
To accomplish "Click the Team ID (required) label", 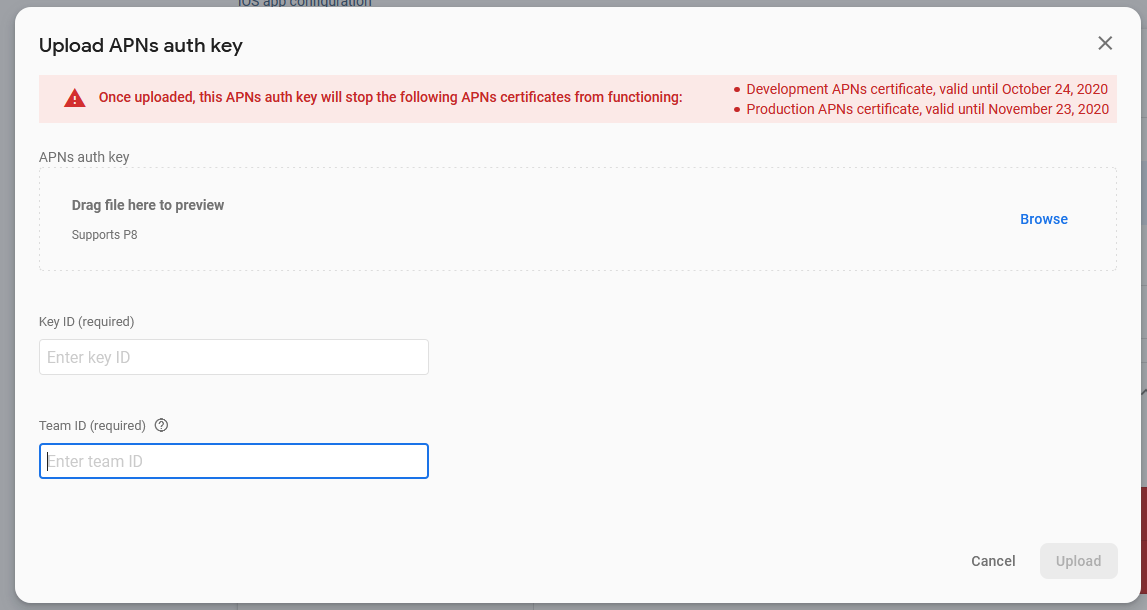I will click(x=92, y=425).
